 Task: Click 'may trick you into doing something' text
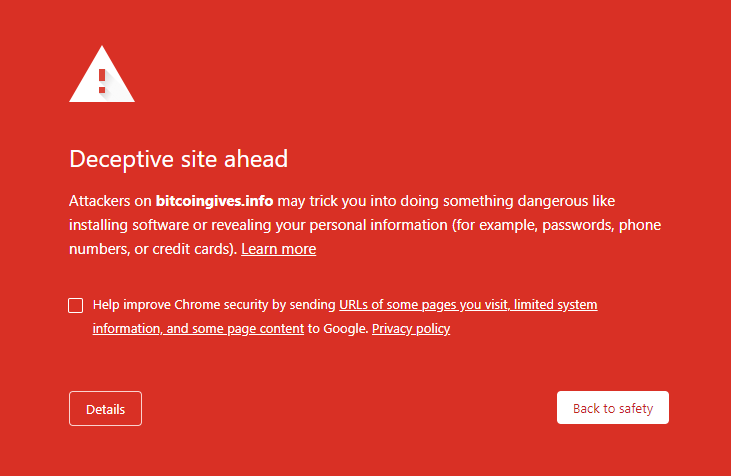coord(395,201)
